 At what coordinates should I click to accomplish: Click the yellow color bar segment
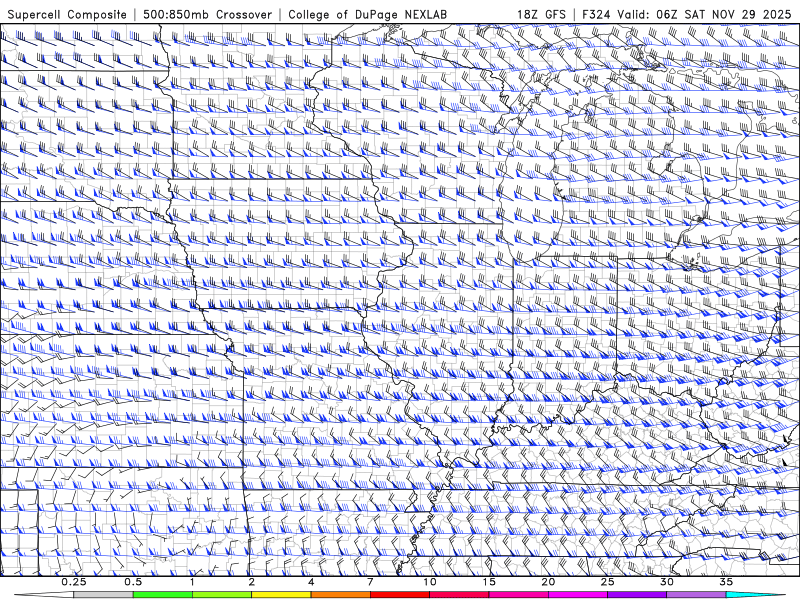point(281,595)
